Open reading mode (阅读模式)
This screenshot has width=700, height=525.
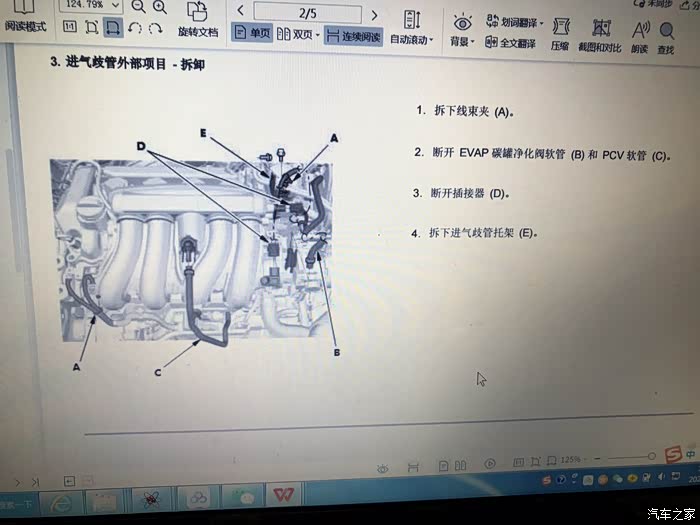(25, 17)
